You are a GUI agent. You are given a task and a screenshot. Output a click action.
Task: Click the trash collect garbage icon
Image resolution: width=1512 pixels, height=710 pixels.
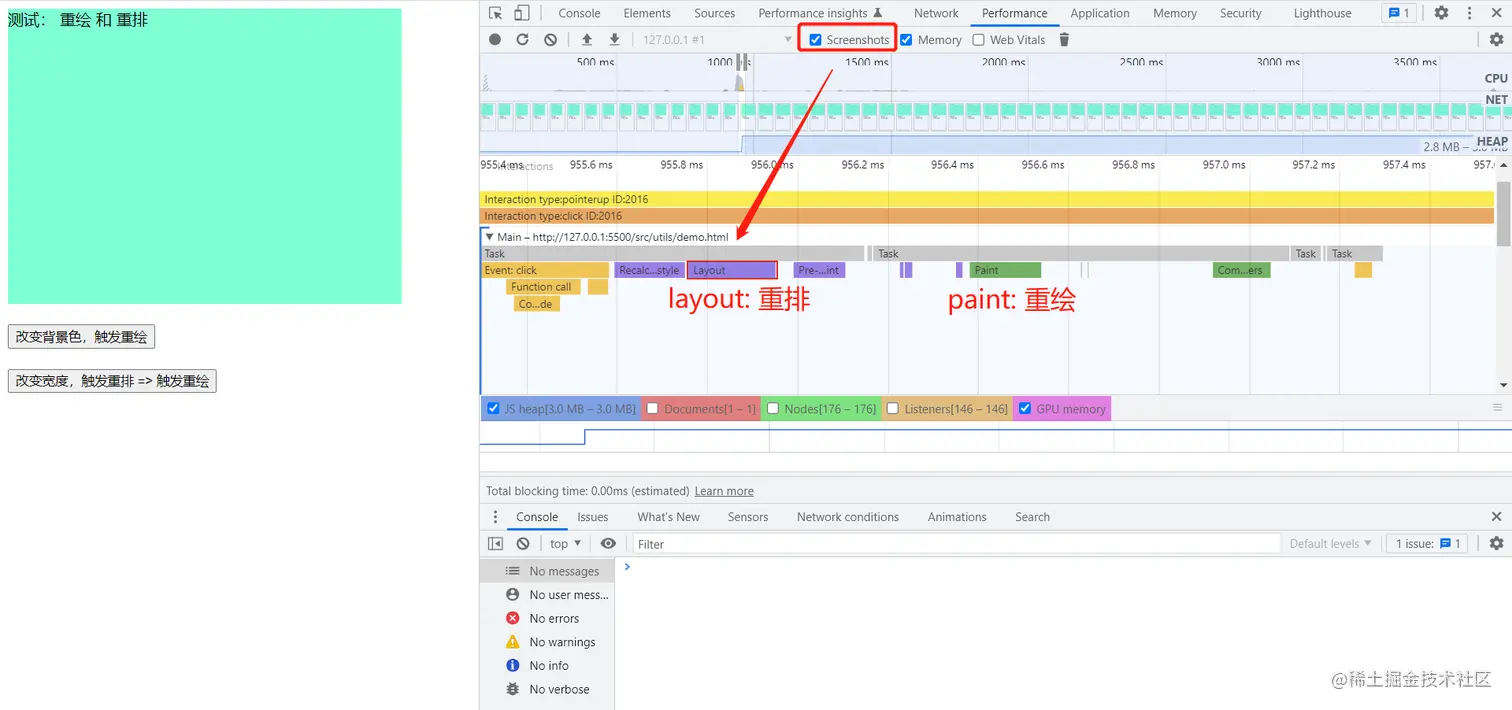(x=1064, y=40)
